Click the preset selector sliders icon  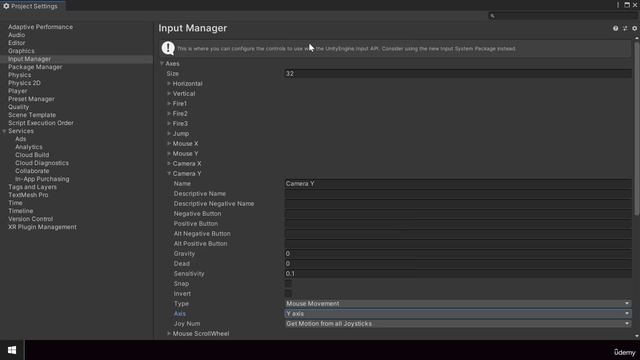coord(625,28)
